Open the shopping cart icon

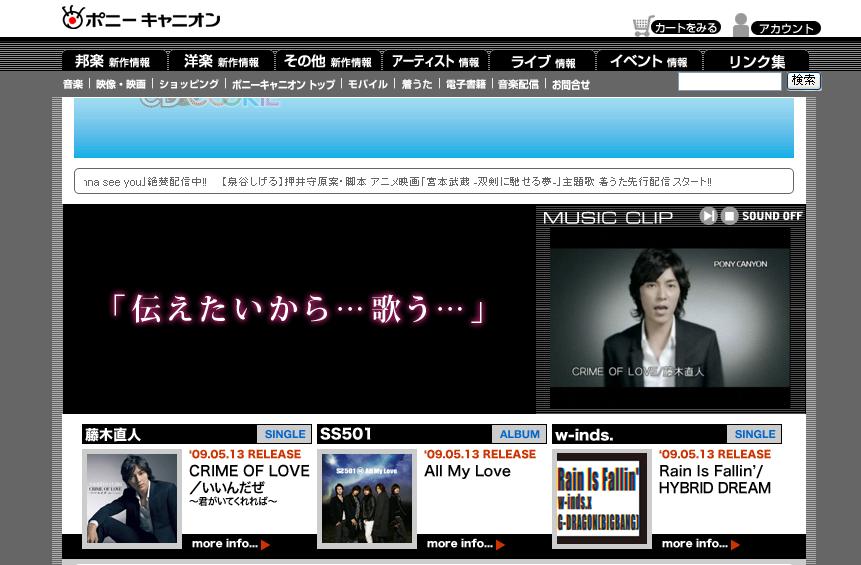tap(642, 26)
